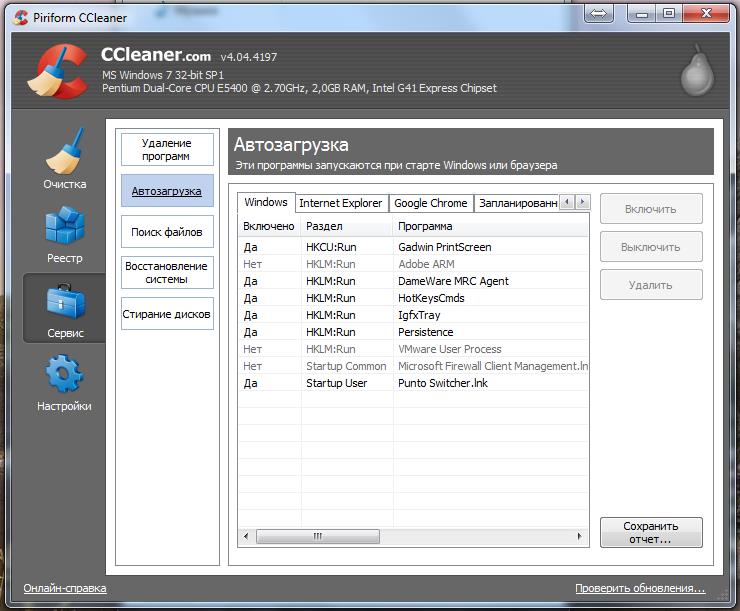Click the double-arrow title bar button
Image resolution: width=740 pixels, height=611 pixels.
click(x=598, y=14)
